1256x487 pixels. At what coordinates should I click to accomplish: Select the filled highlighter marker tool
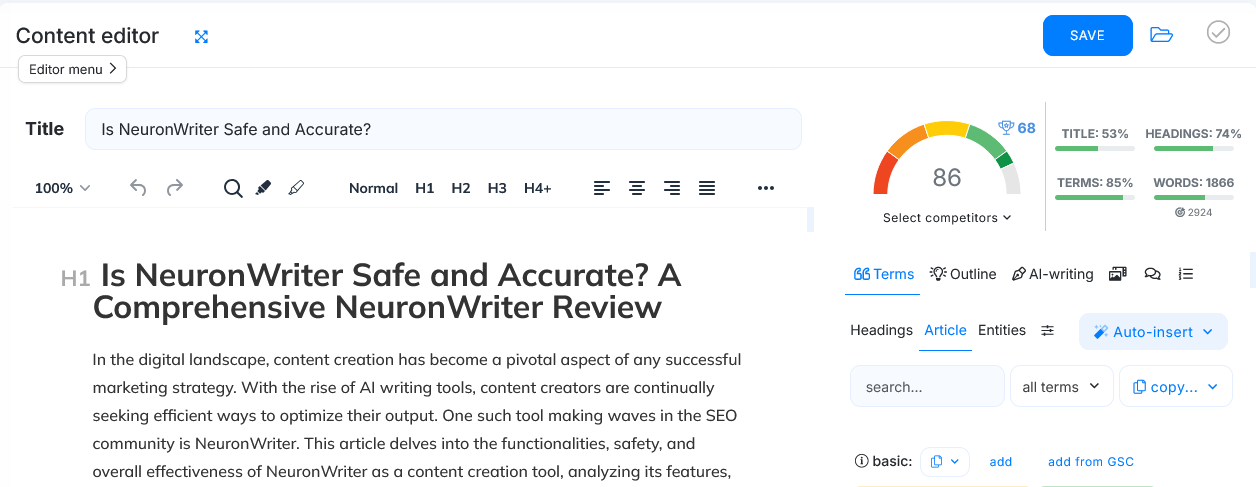tap(264, 188)
